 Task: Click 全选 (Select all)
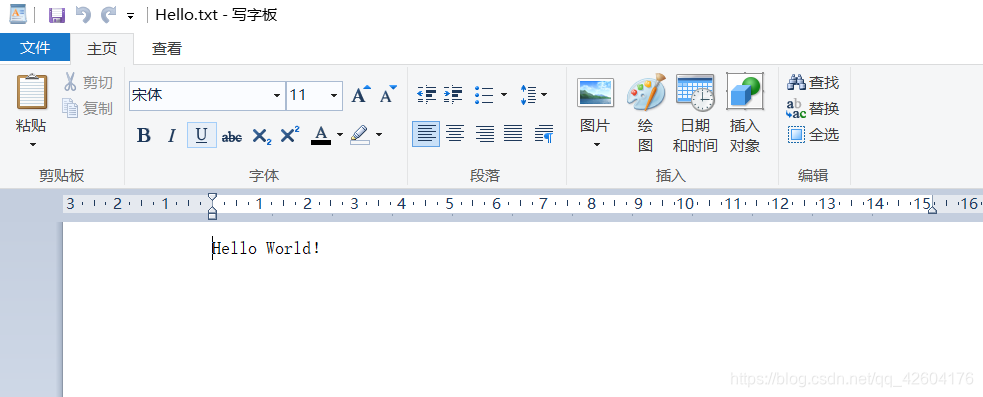point(812,134)
